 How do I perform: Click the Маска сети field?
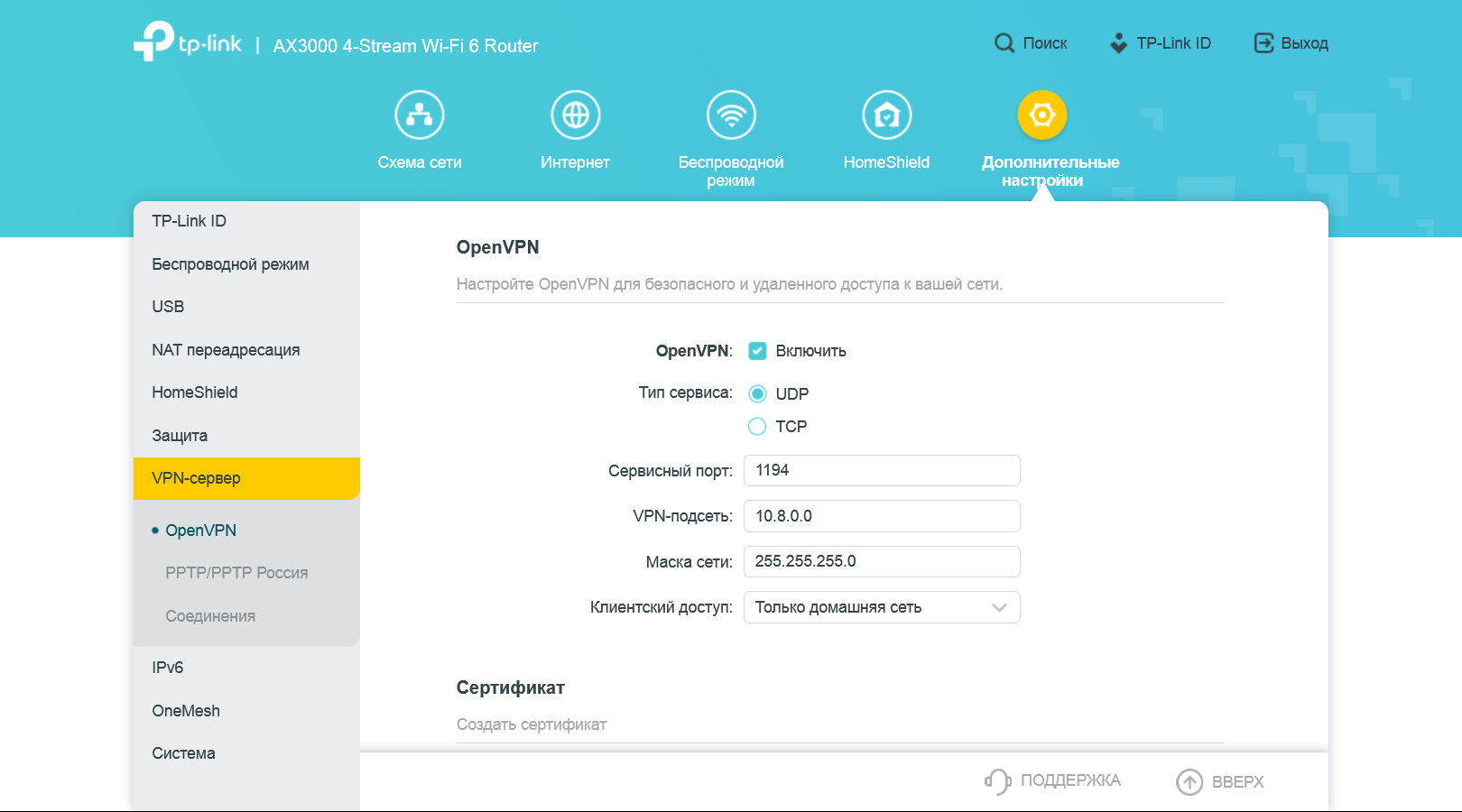pyautogui.click(x=882, y=561)
